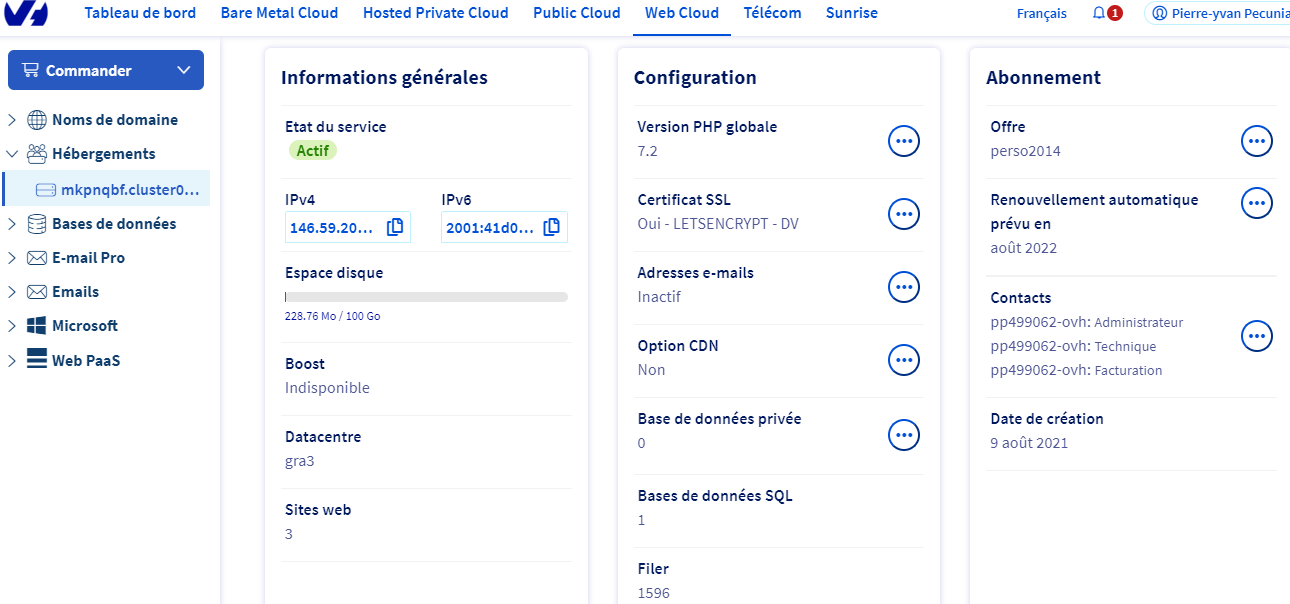The image size is (1290, 604).
Task: Expand the Bases de données section
Action: tap(12, 224)
